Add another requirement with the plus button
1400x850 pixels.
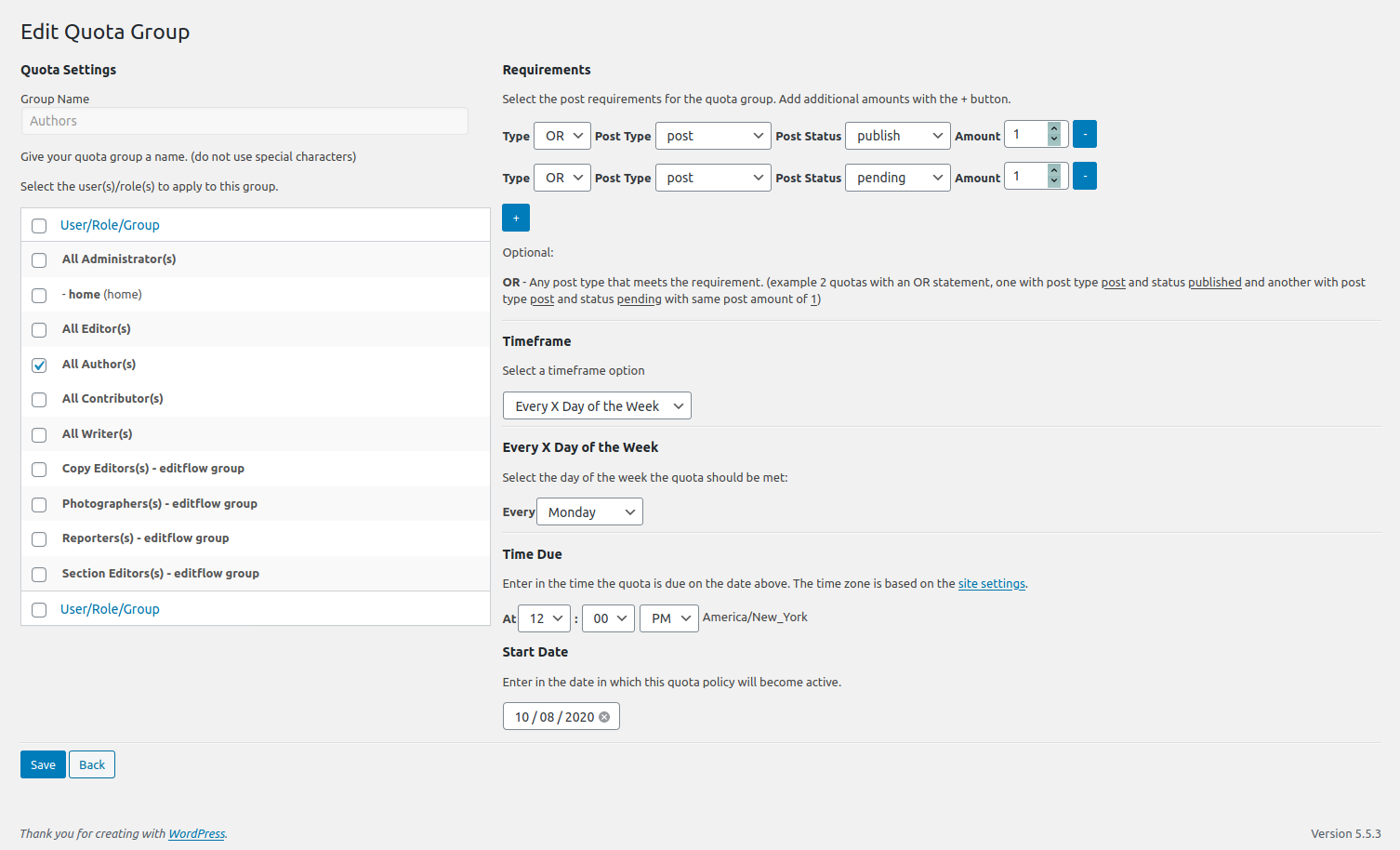(x=516, y=218)
